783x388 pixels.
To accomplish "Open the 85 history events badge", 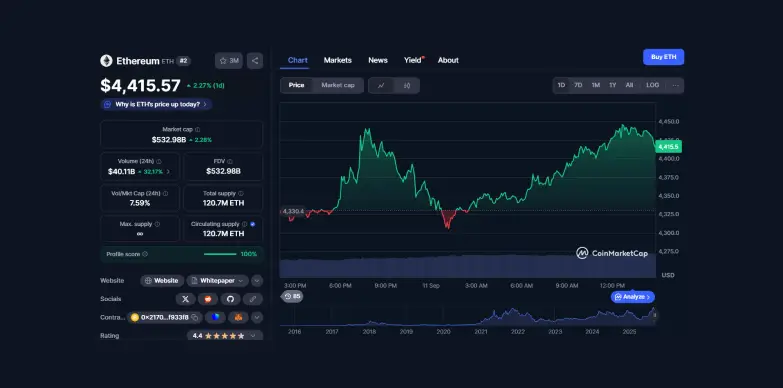I will pyautogui.click(x=293, y=297).
